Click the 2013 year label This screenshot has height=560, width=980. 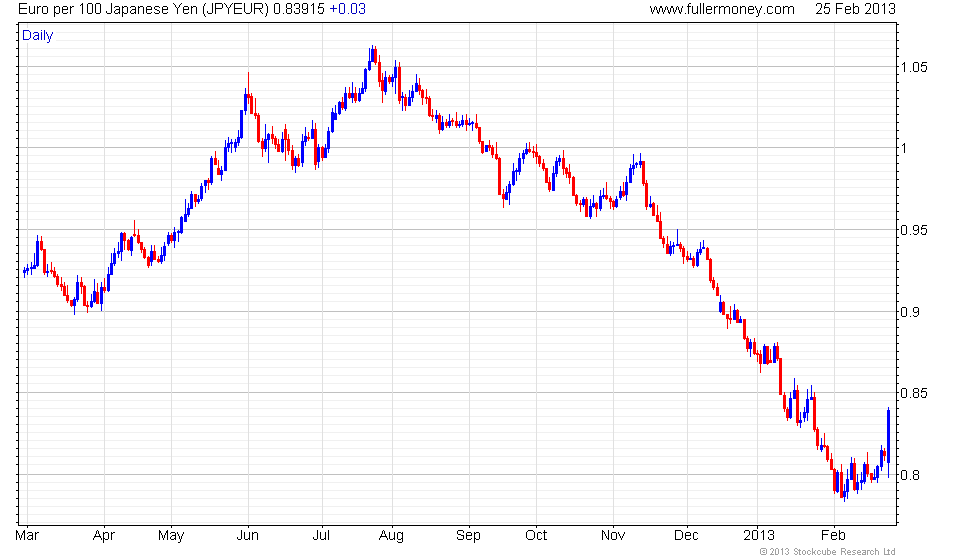[759, 536]
